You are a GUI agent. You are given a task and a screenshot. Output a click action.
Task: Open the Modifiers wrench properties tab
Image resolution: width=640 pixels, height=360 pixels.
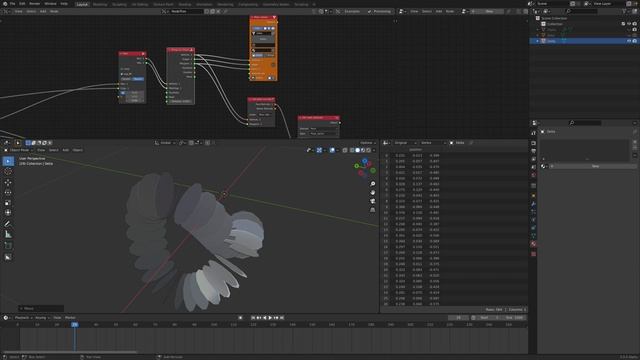(533, 204)
